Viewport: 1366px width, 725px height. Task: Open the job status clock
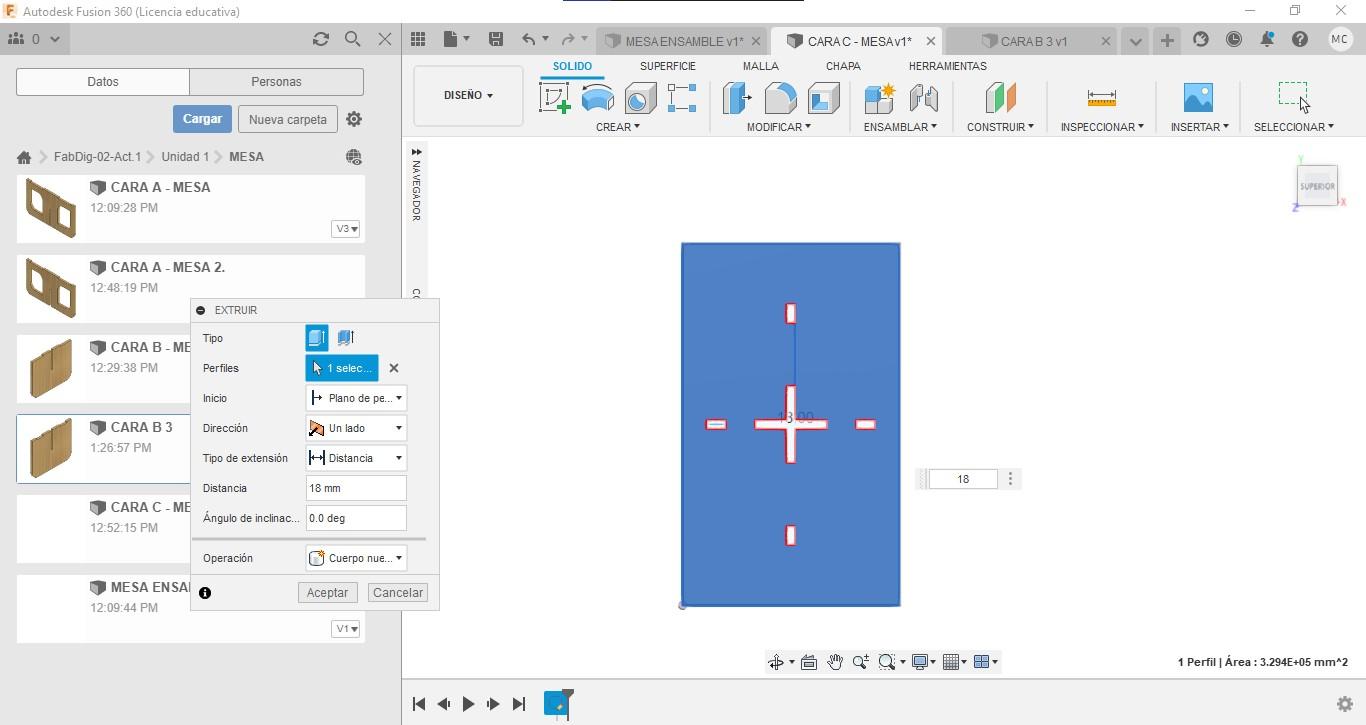(1234, 39)
